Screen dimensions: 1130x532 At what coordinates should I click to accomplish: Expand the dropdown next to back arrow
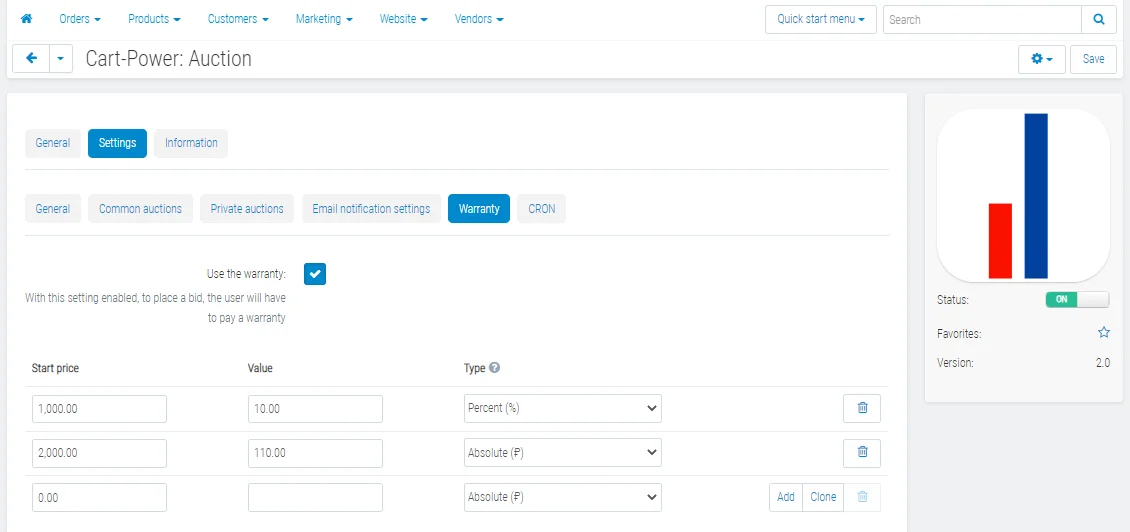click(x=61, y=58)
